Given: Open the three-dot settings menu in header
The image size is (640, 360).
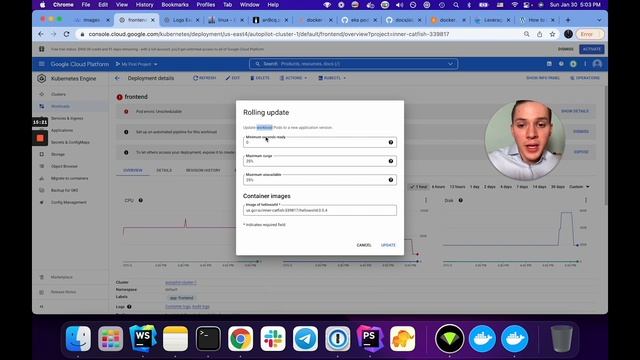Looking at the screenshot, I should click(585, 64).
